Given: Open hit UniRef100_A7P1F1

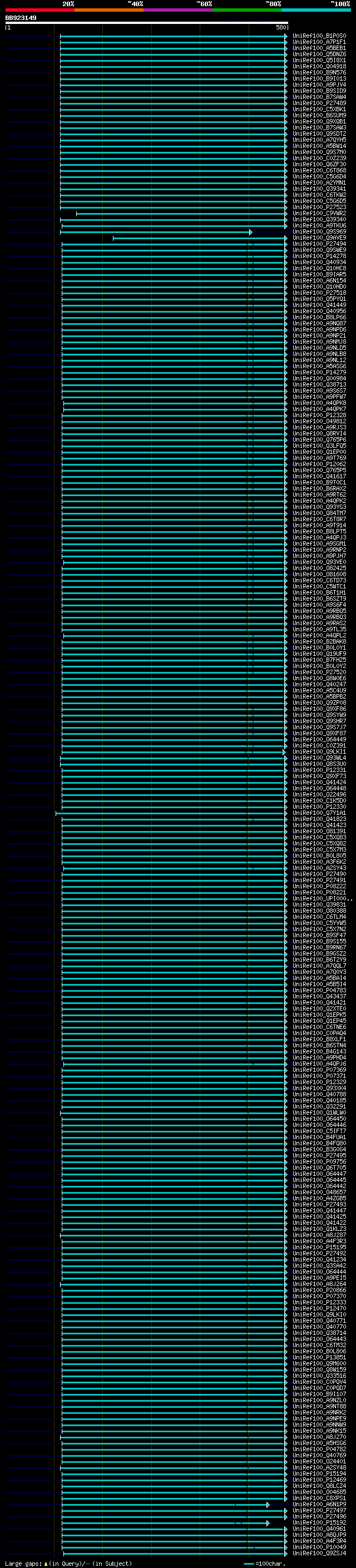Looking at the screenshot, I should (319, 42).
